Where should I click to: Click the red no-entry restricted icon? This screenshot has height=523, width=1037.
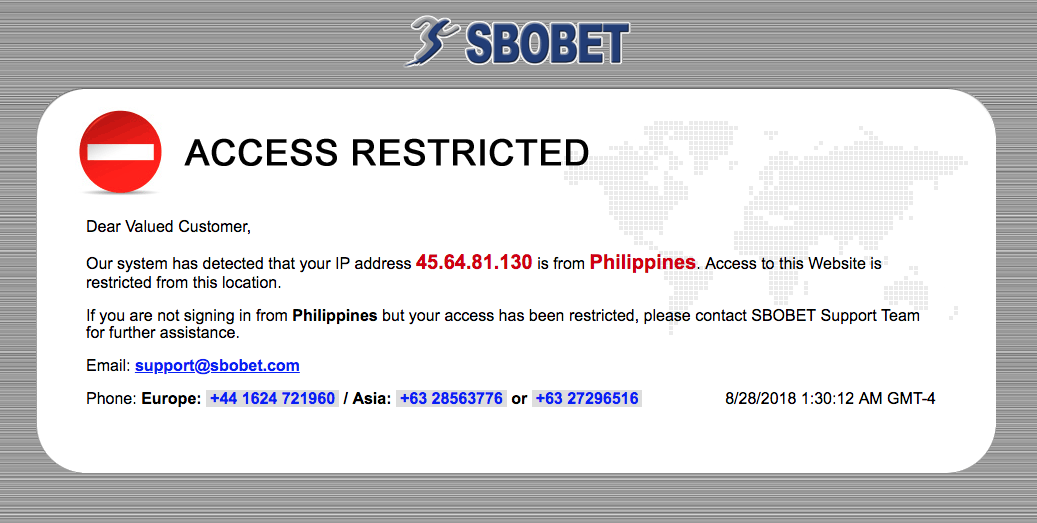tap(120, 152)
